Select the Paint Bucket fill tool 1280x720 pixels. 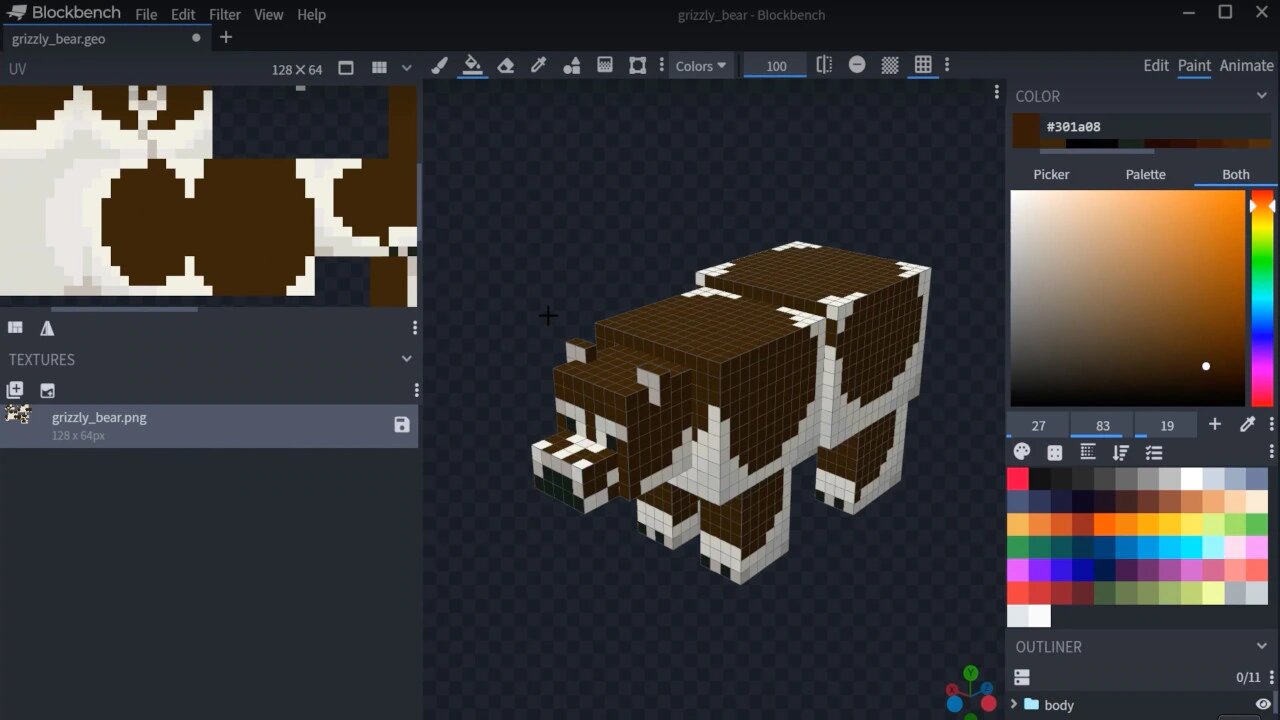[x=472, y=66]
